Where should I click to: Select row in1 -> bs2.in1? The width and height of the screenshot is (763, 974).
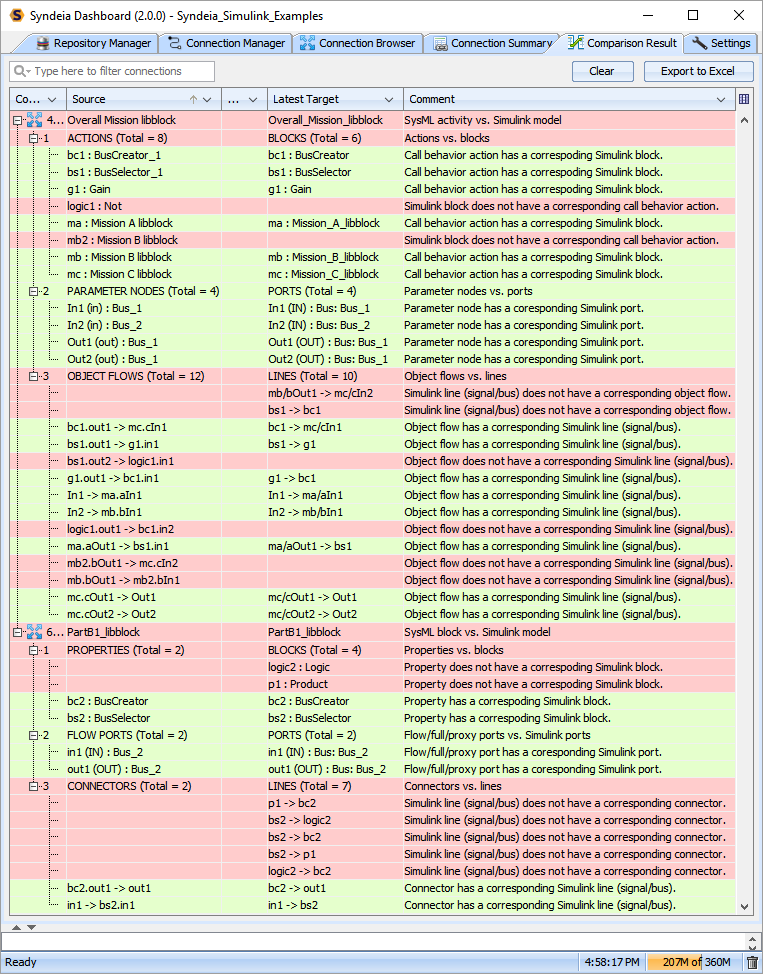coord(372,905)
